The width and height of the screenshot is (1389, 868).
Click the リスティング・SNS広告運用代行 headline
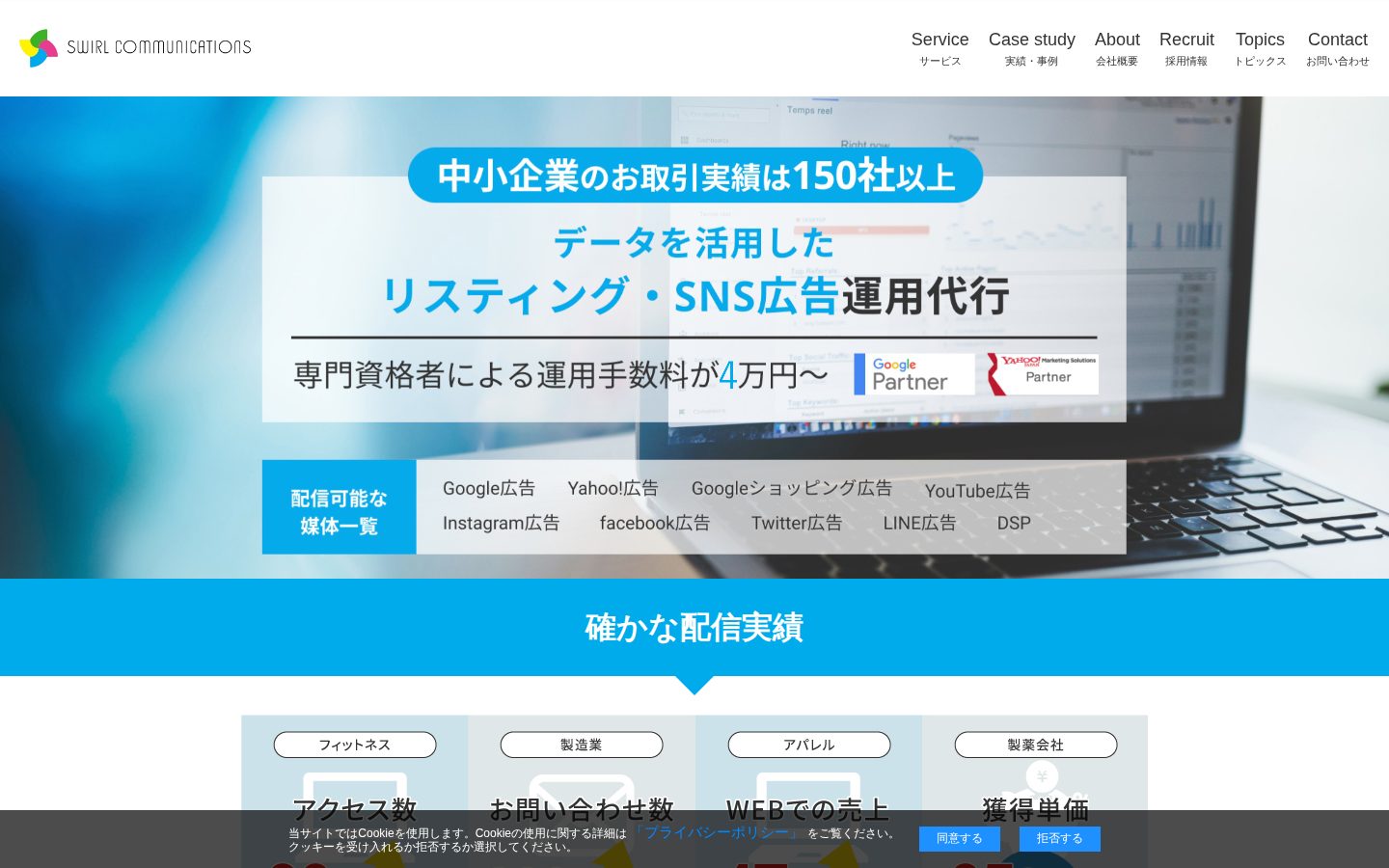(695, 295)
